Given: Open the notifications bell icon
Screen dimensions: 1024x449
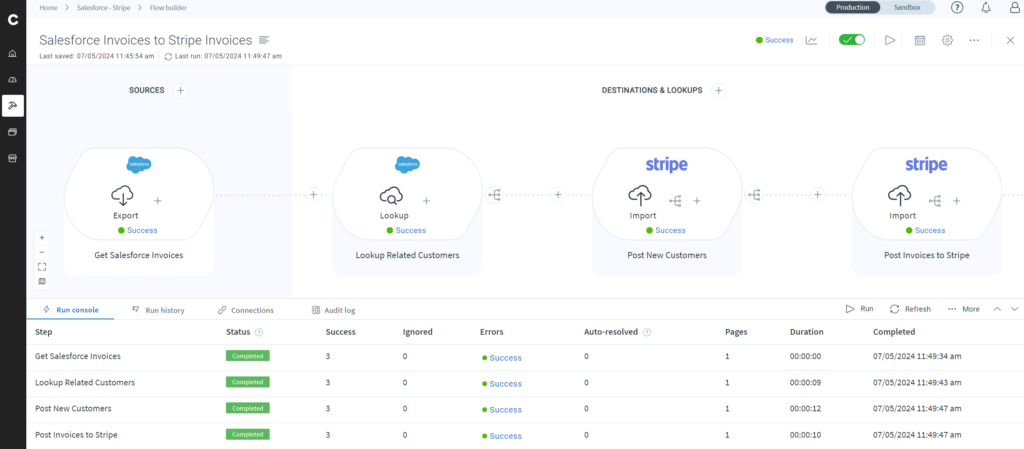Looking at the screenshot, I should click(986, 8).
